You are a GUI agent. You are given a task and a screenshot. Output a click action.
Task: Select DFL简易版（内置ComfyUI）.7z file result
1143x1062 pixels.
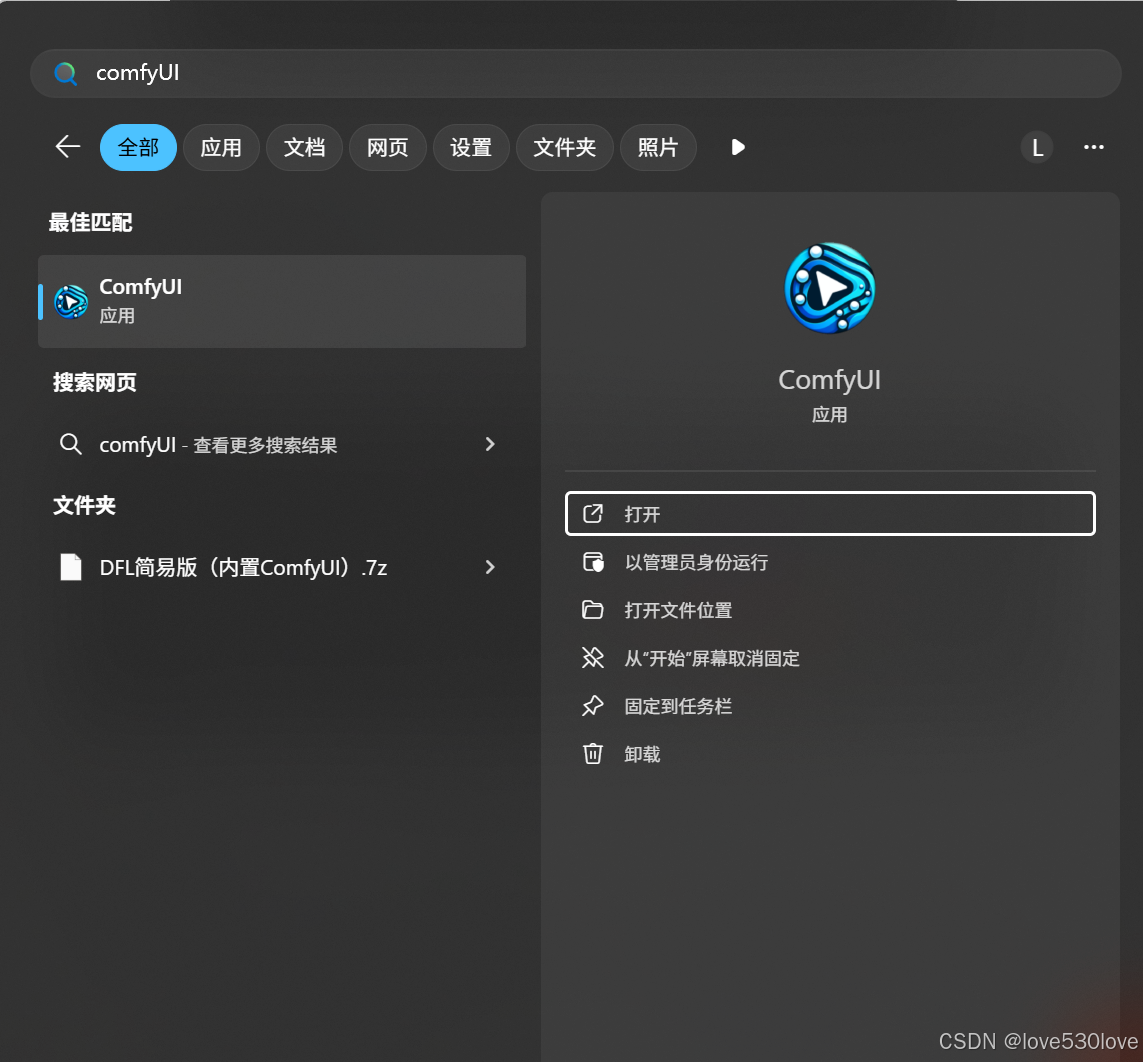click(x=282, y=567)
